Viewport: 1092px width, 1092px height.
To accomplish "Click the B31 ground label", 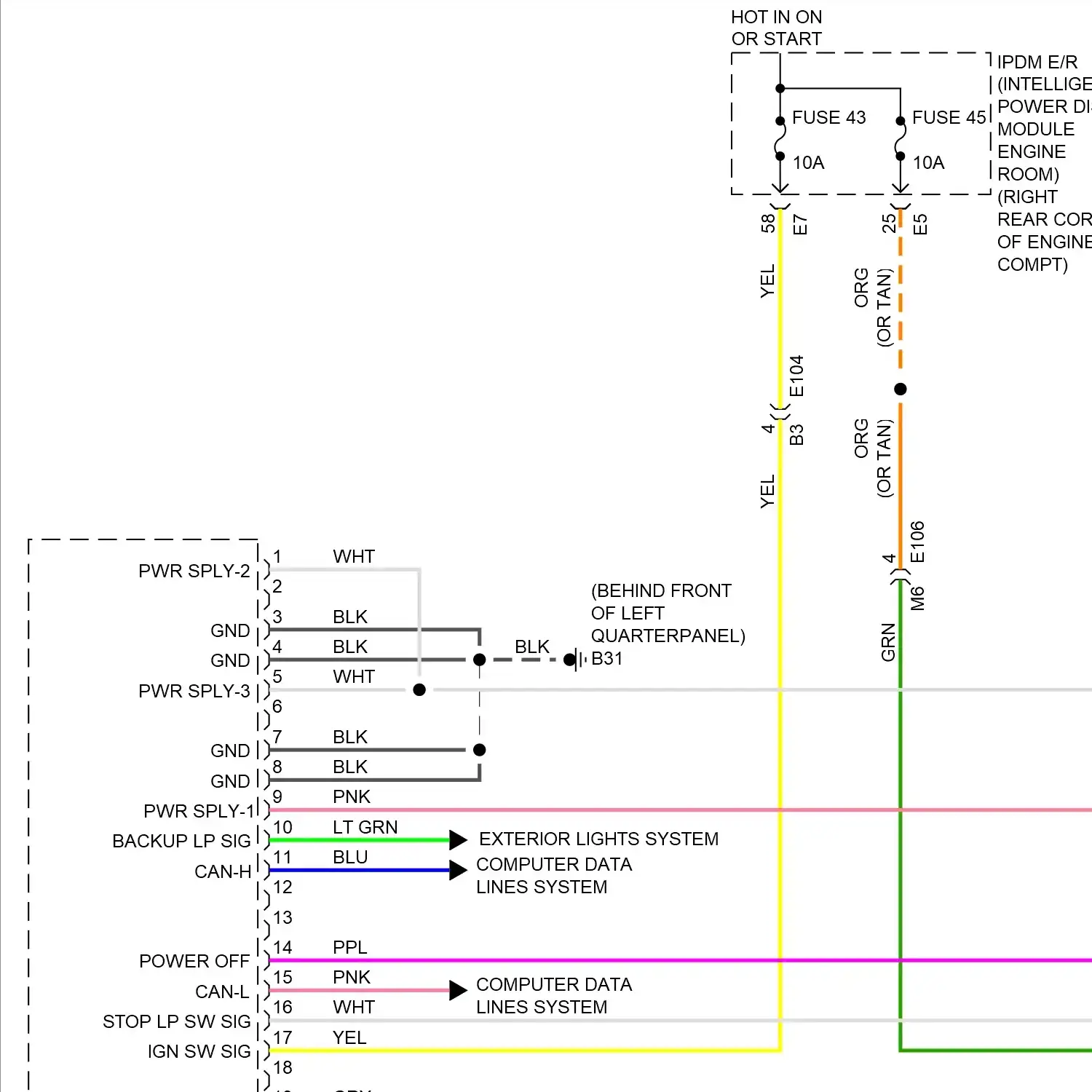I will (x=607, y=659).
